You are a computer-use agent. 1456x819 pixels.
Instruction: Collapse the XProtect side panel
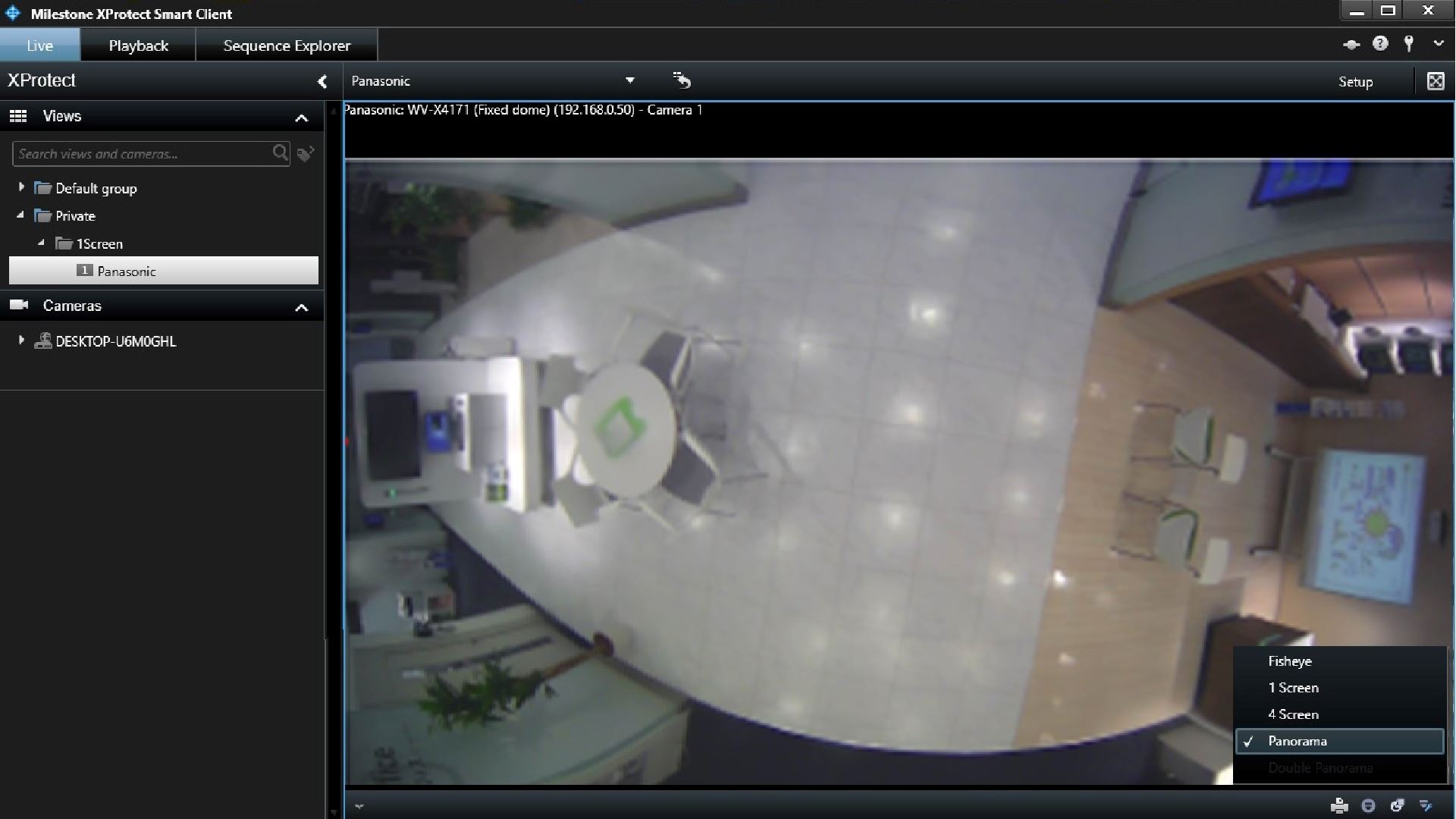click(322, 81)
